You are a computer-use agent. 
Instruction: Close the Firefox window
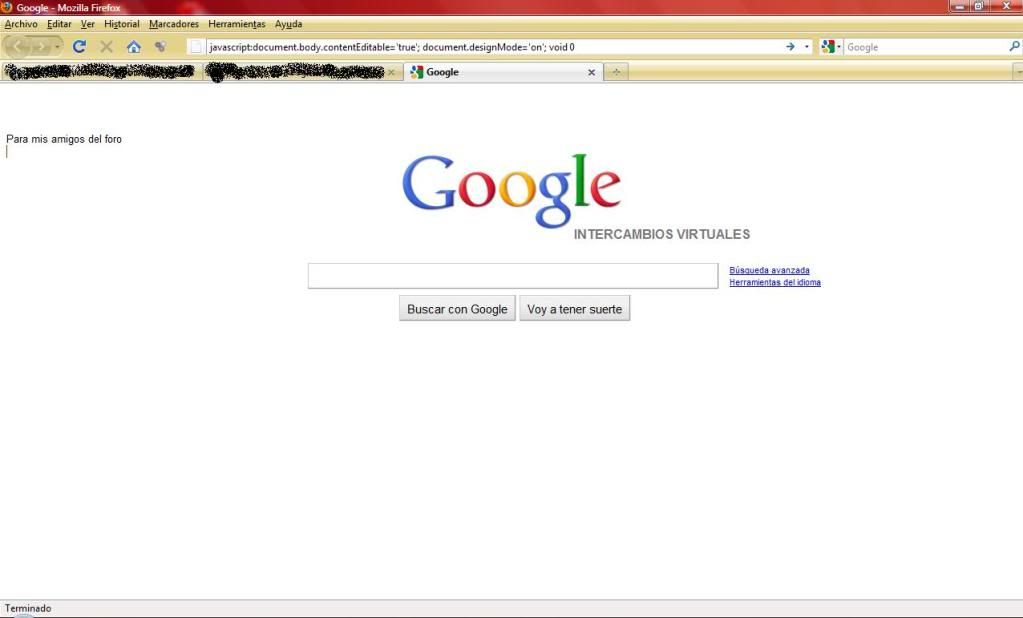coord(1005,6)
